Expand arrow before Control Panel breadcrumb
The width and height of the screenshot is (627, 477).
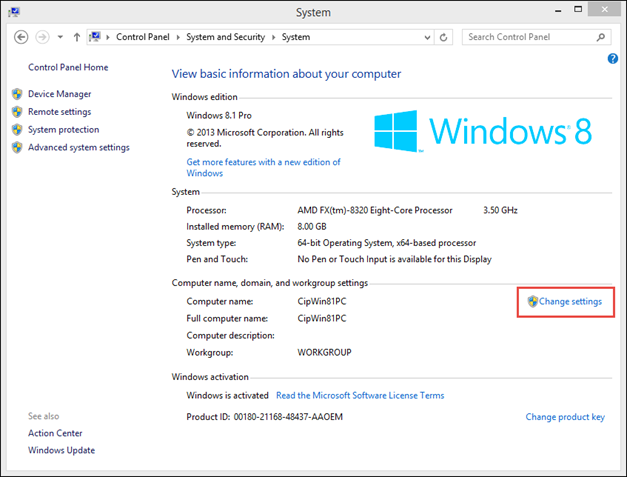click(x=108, y=37)
